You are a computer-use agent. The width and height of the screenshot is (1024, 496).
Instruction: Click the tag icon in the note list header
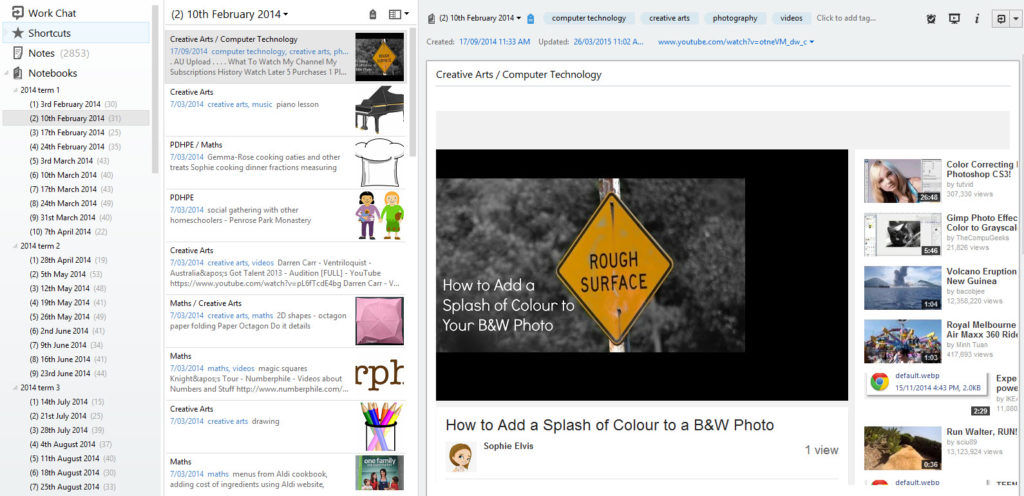click(373, 15)
